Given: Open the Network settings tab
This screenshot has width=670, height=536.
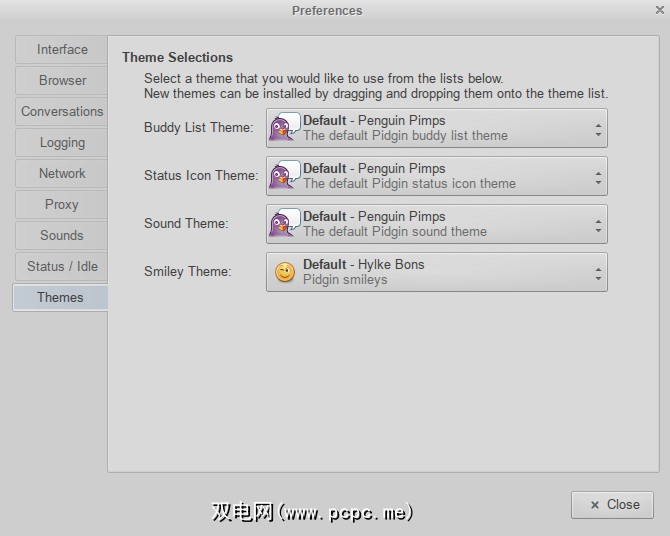Looking at the screenshot, I should point(62,174).
